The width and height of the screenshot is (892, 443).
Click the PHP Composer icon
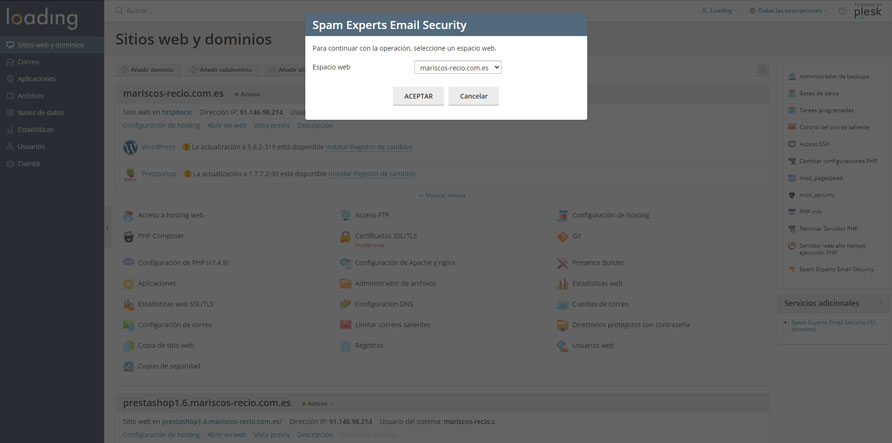coord(129,236)
